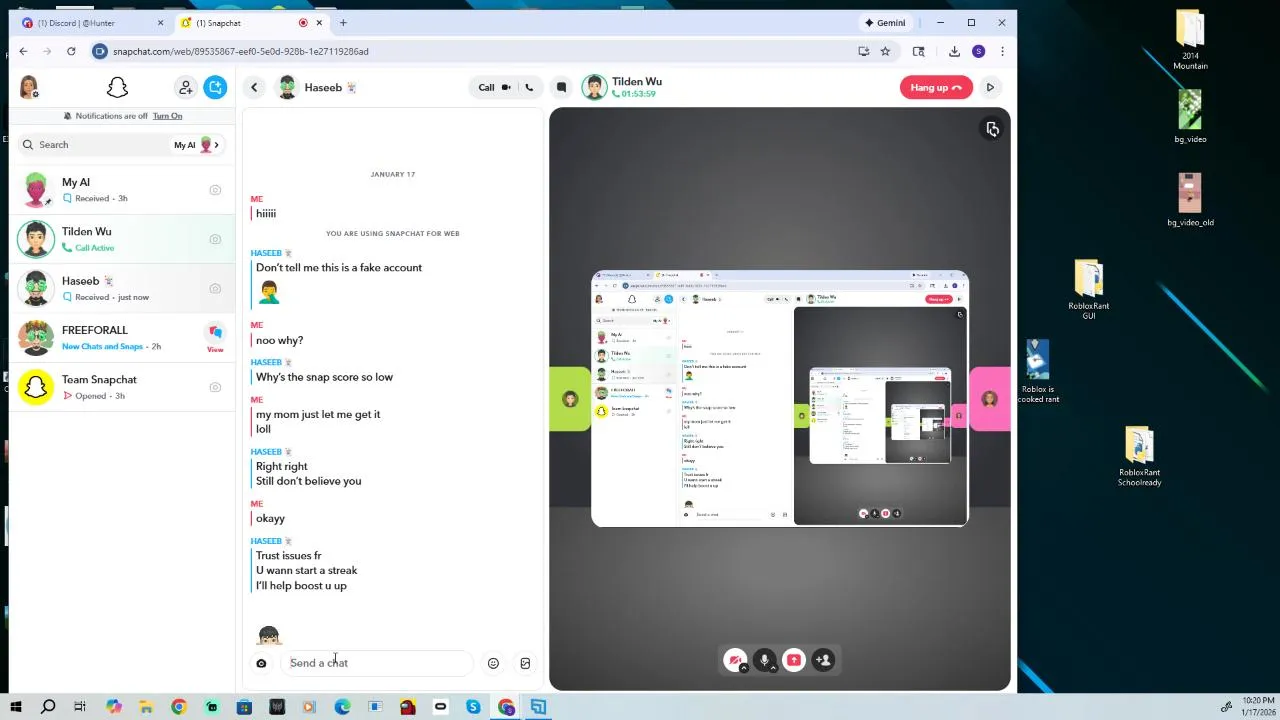Open the emoji picker in chat
Screen dimensions: 1280x720
[493, 663]
